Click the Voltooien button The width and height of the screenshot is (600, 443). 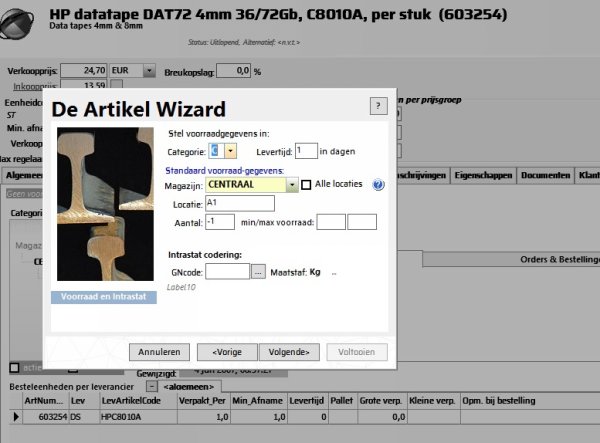point(357,352)
